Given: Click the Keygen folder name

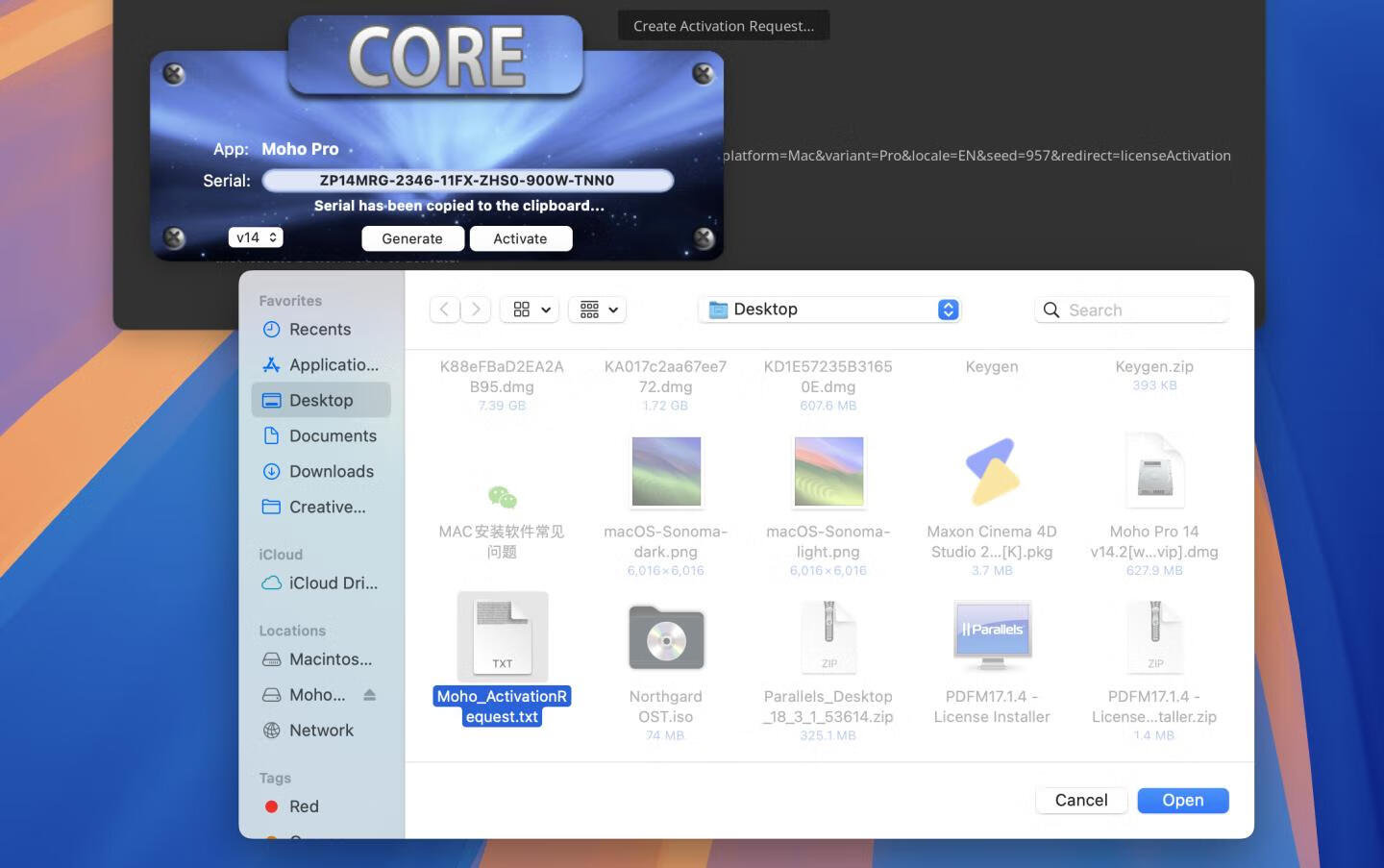Looking at the screenshot, I should click(992, 366).
